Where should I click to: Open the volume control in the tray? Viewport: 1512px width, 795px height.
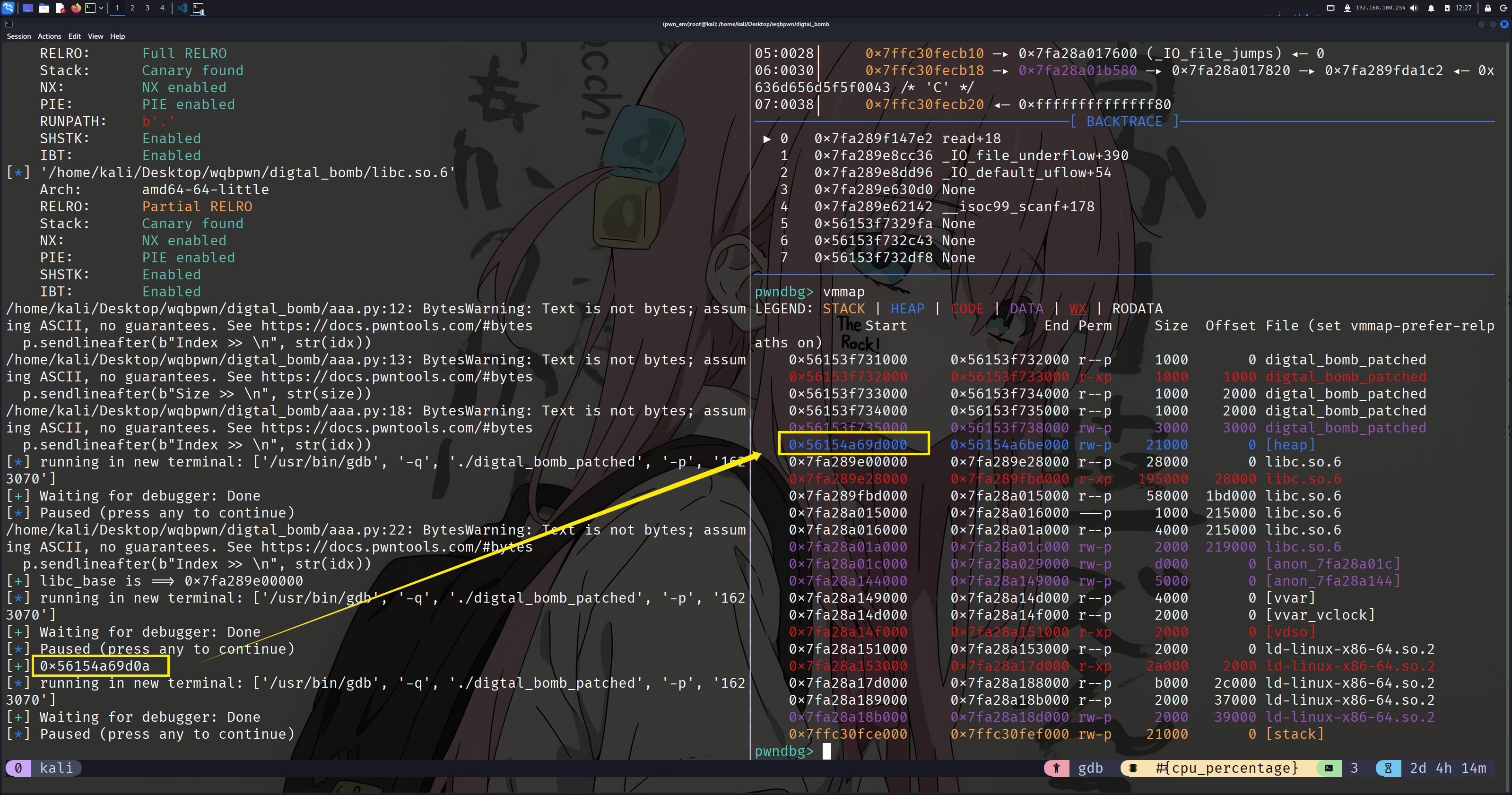tap(1414, 8)
